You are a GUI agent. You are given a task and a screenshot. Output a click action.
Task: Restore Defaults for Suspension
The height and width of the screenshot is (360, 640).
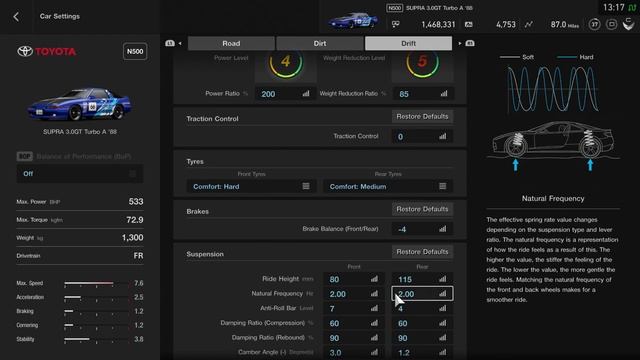(422, 252)
